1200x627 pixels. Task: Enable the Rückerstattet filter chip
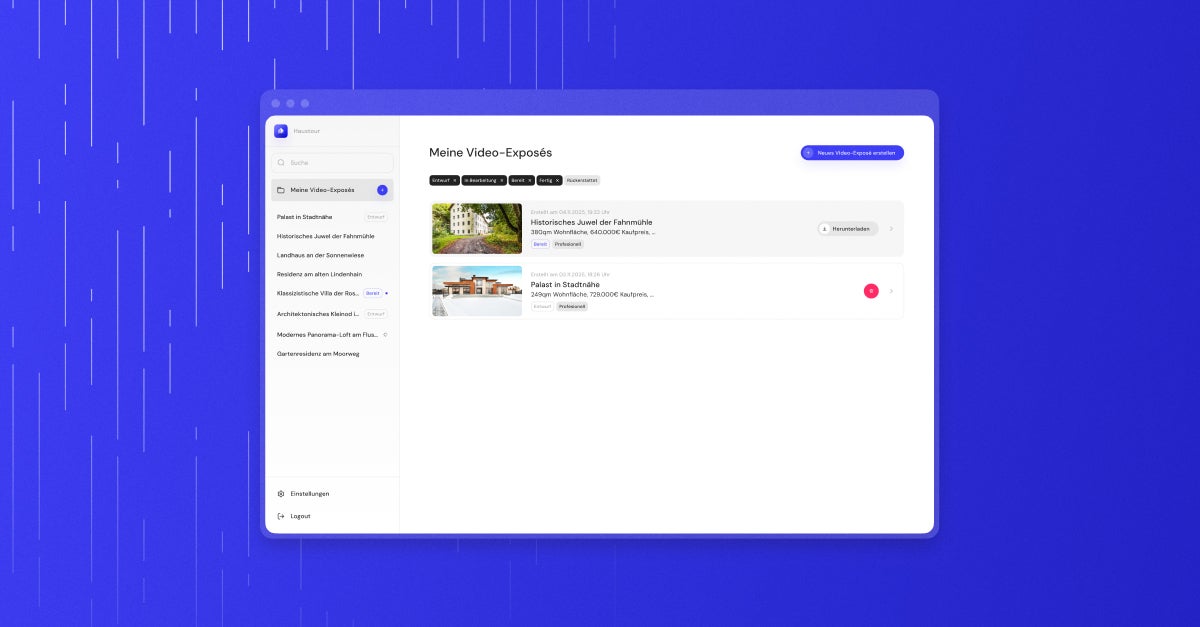coord(582,180)
